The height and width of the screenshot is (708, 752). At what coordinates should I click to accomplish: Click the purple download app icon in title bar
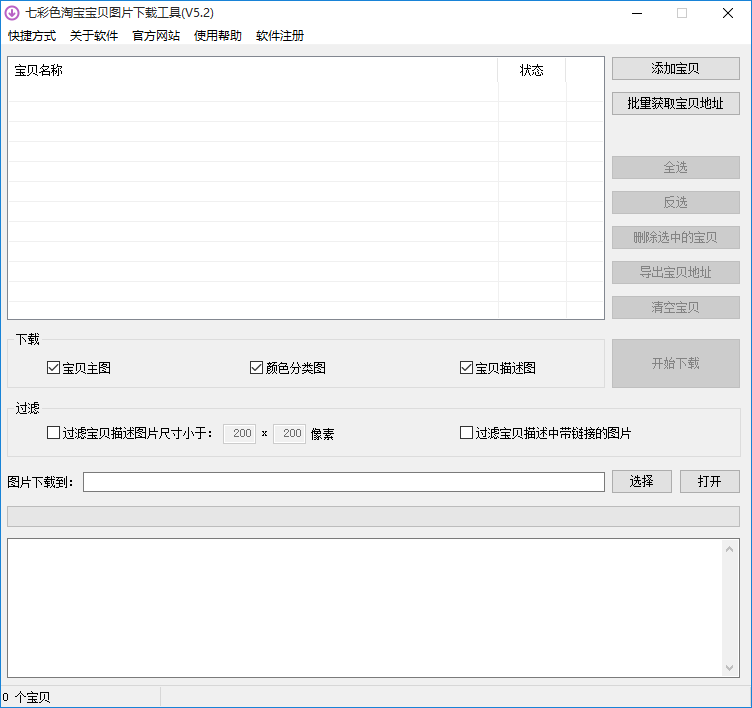tap(12, 13)
